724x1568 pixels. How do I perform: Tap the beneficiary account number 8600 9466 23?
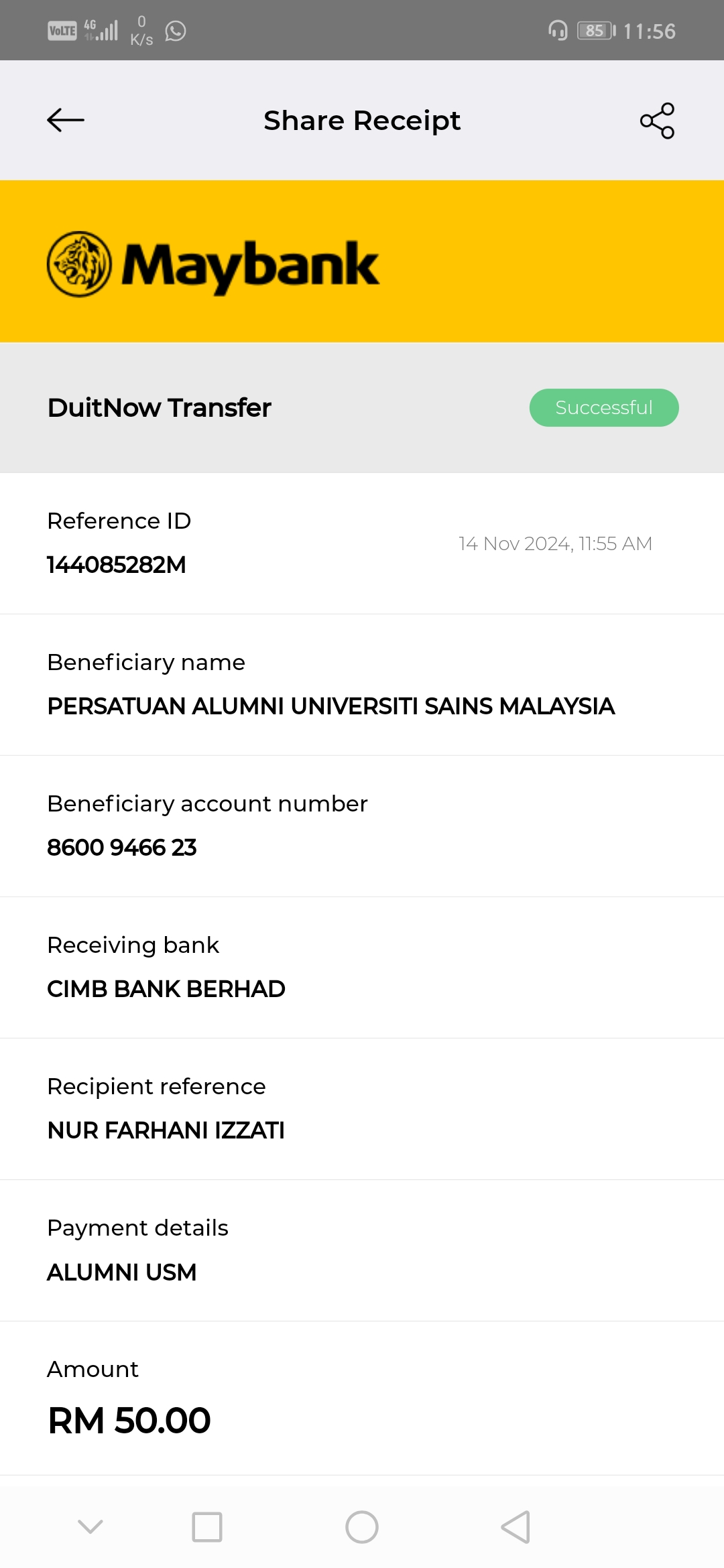pos(122,848)
